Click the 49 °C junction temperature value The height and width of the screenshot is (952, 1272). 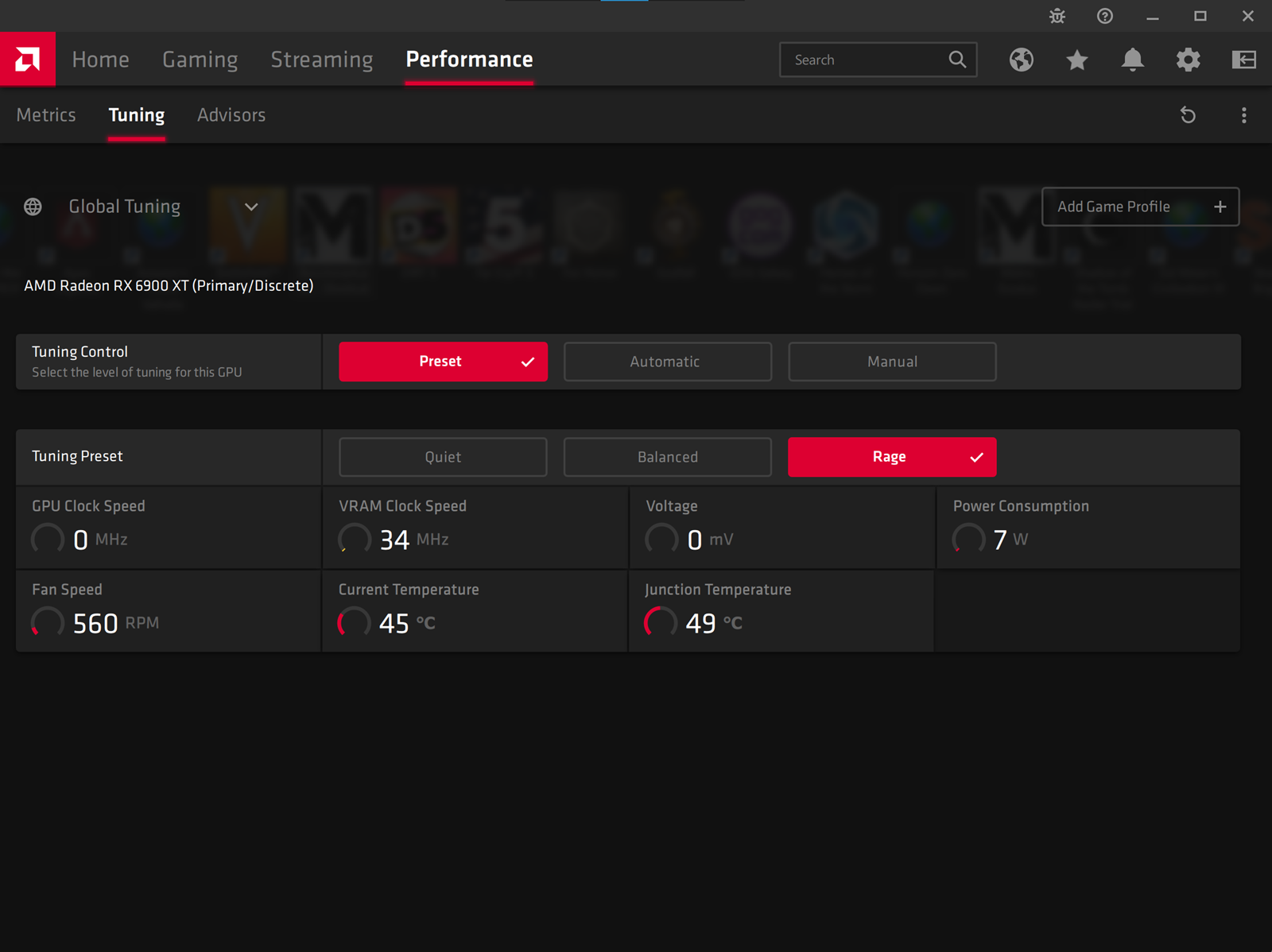coord(714,623)
